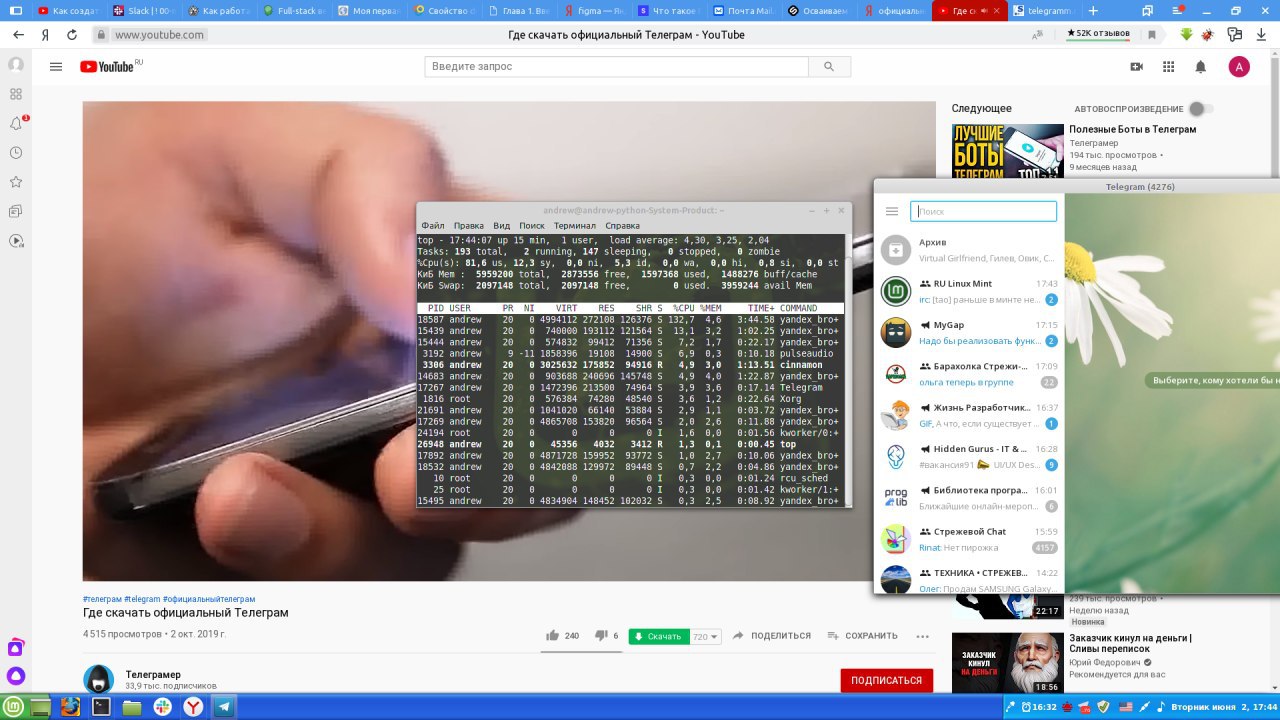This screenshot has width=1280, height=720.
Task: Open the 720 quality dropdown
Action: pyautogui.click(x=707, y=637)
